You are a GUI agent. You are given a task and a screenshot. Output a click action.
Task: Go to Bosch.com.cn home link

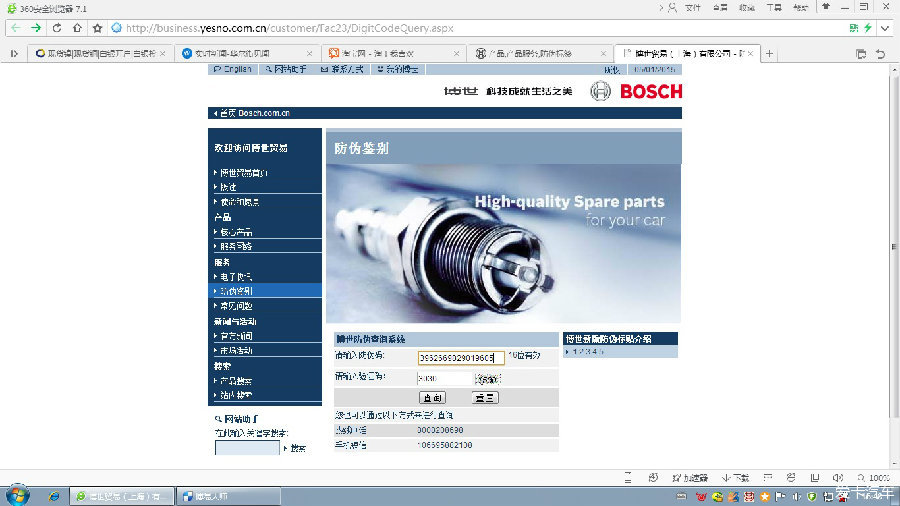252,113
